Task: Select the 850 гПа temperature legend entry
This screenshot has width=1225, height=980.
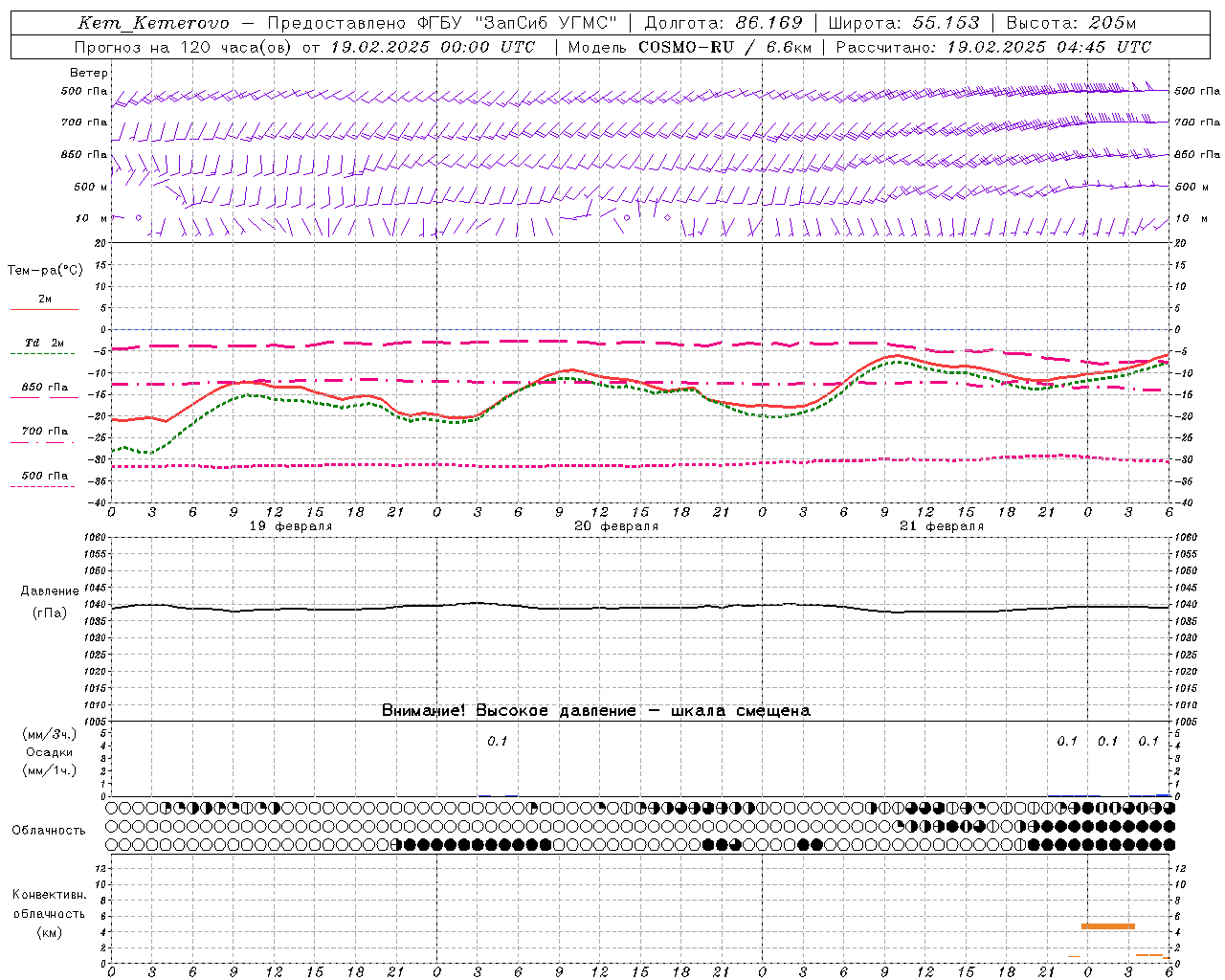Action: (44, 390)
